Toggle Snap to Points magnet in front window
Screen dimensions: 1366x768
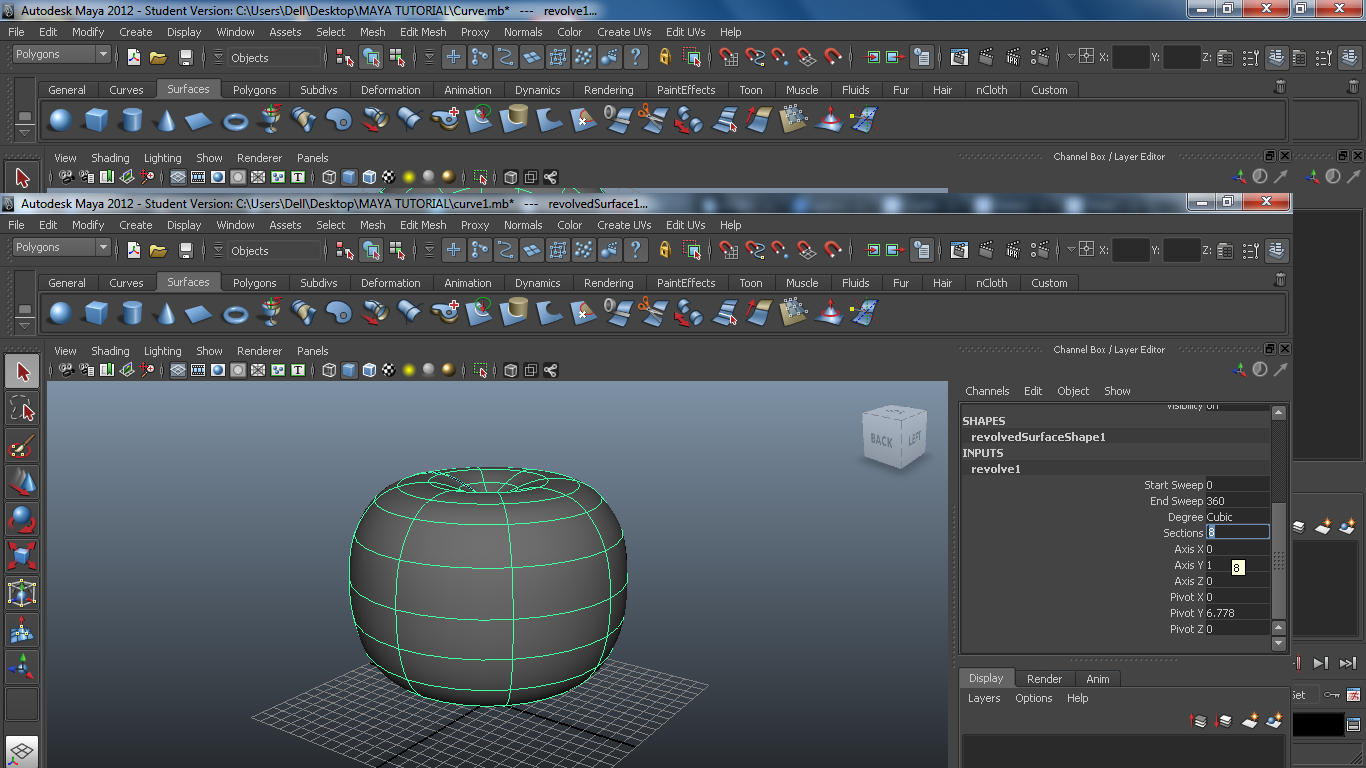[x=781, y=250]
